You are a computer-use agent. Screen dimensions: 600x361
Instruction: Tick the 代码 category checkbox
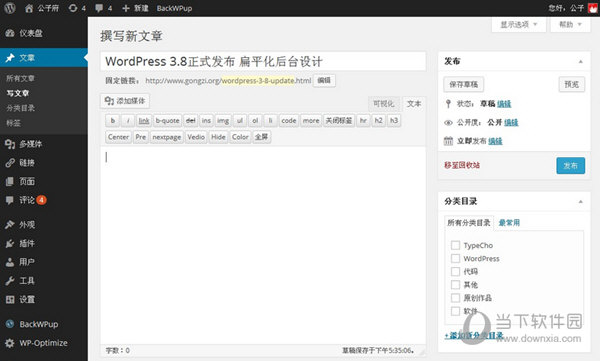455,271
